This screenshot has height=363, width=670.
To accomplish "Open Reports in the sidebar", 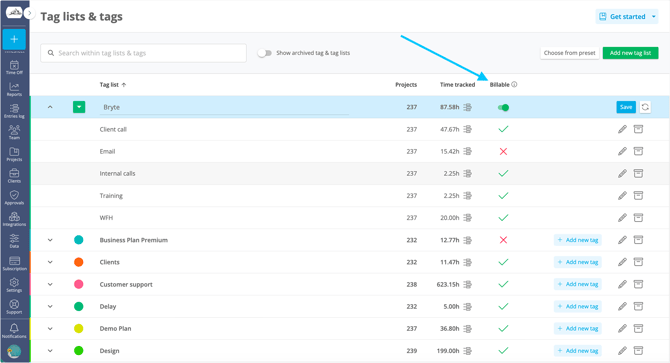I will (x=14, y=89).
